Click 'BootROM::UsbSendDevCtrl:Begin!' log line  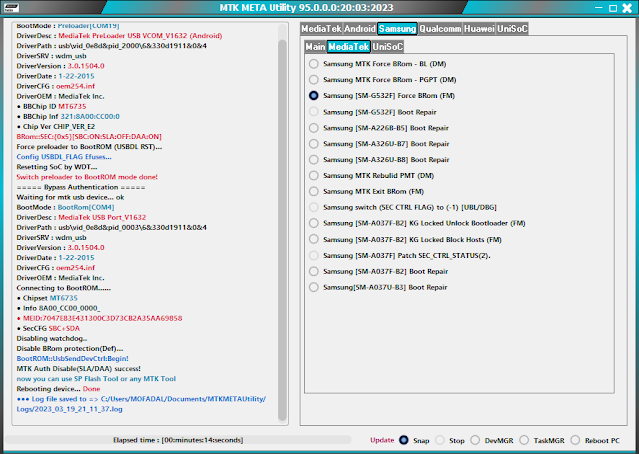[x=73, y=359]
